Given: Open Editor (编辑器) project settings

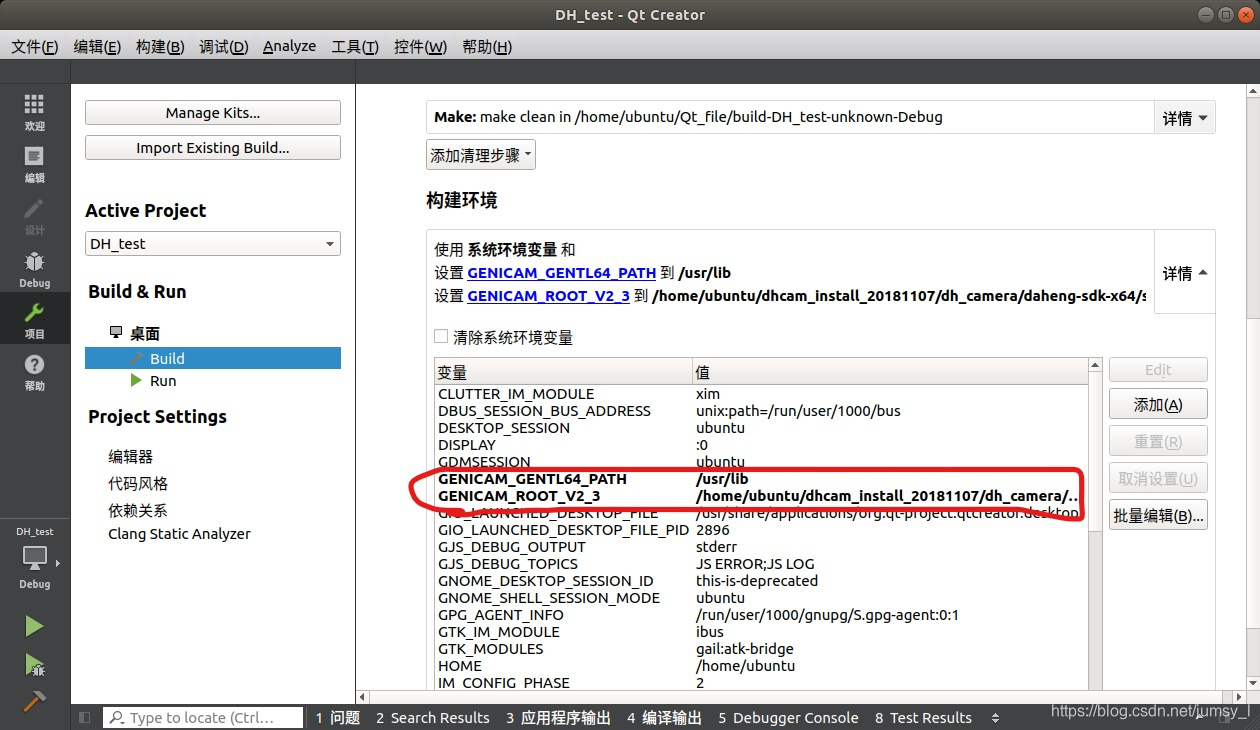Looking at the screenshot, I should [131, 457].
